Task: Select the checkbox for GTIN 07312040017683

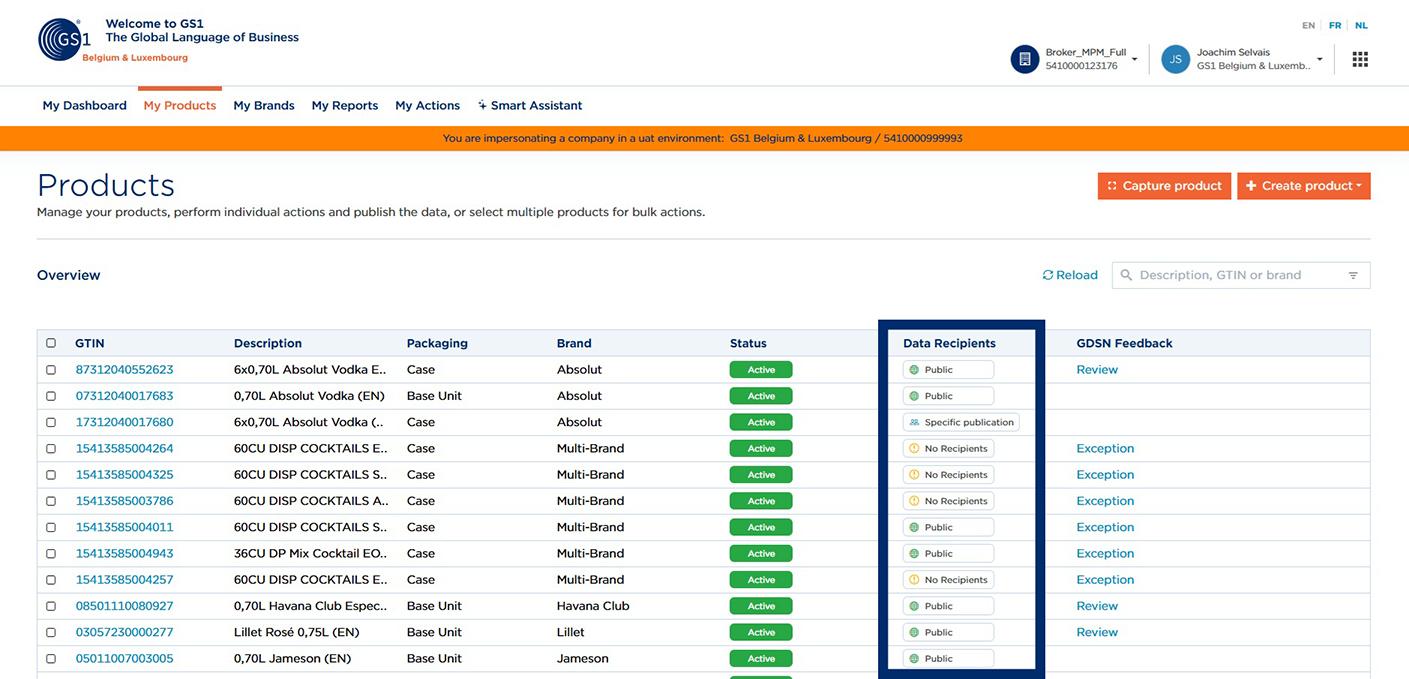Action: [x=51, y=396]
